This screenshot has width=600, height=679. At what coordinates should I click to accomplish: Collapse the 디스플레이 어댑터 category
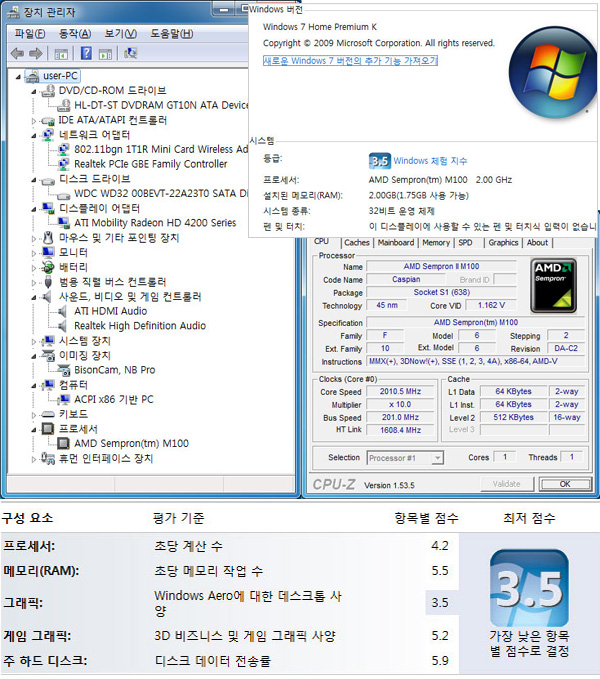click(x=34, y=209)
